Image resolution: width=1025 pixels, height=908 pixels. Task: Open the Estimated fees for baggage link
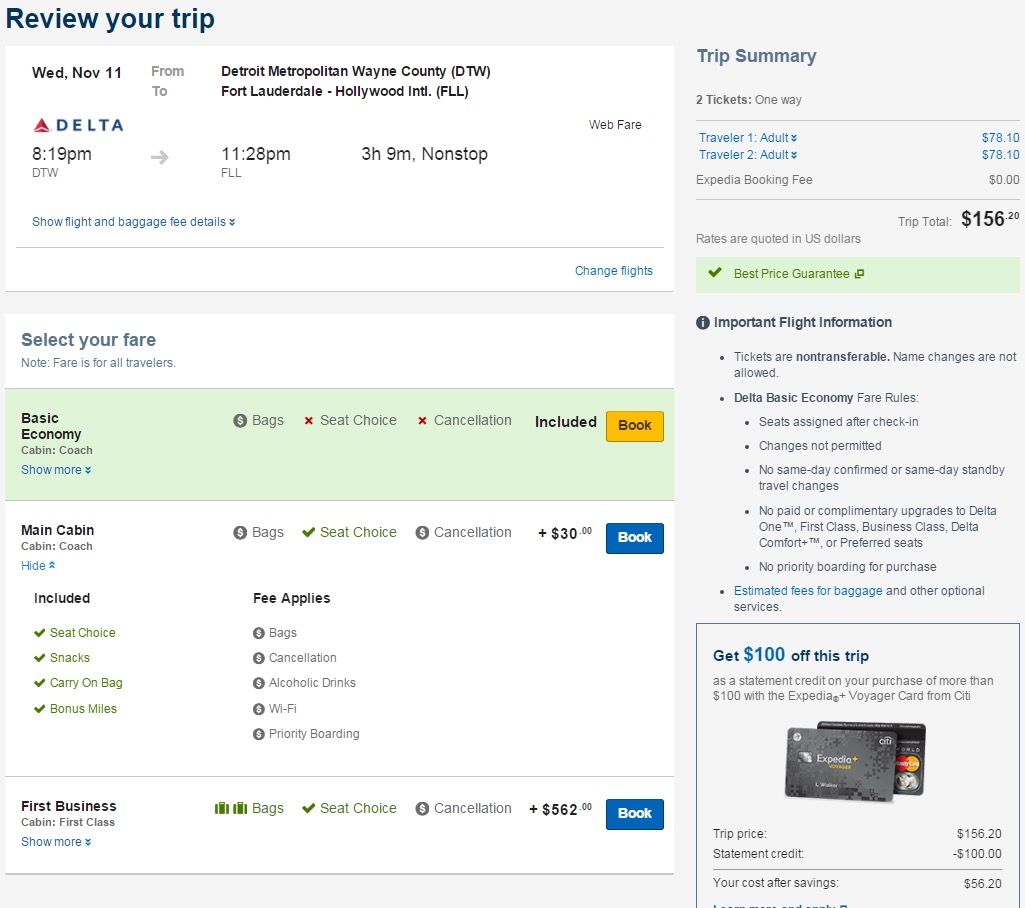tap(807, 590)
